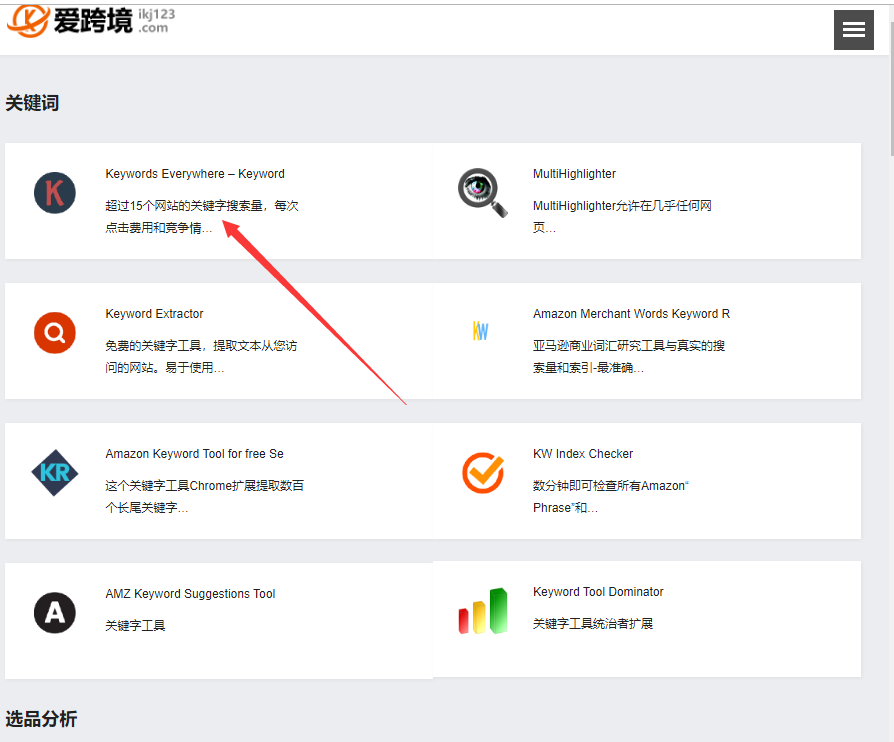Click the Keyword Tool Dominator bar-chart icon

[483, 611]
